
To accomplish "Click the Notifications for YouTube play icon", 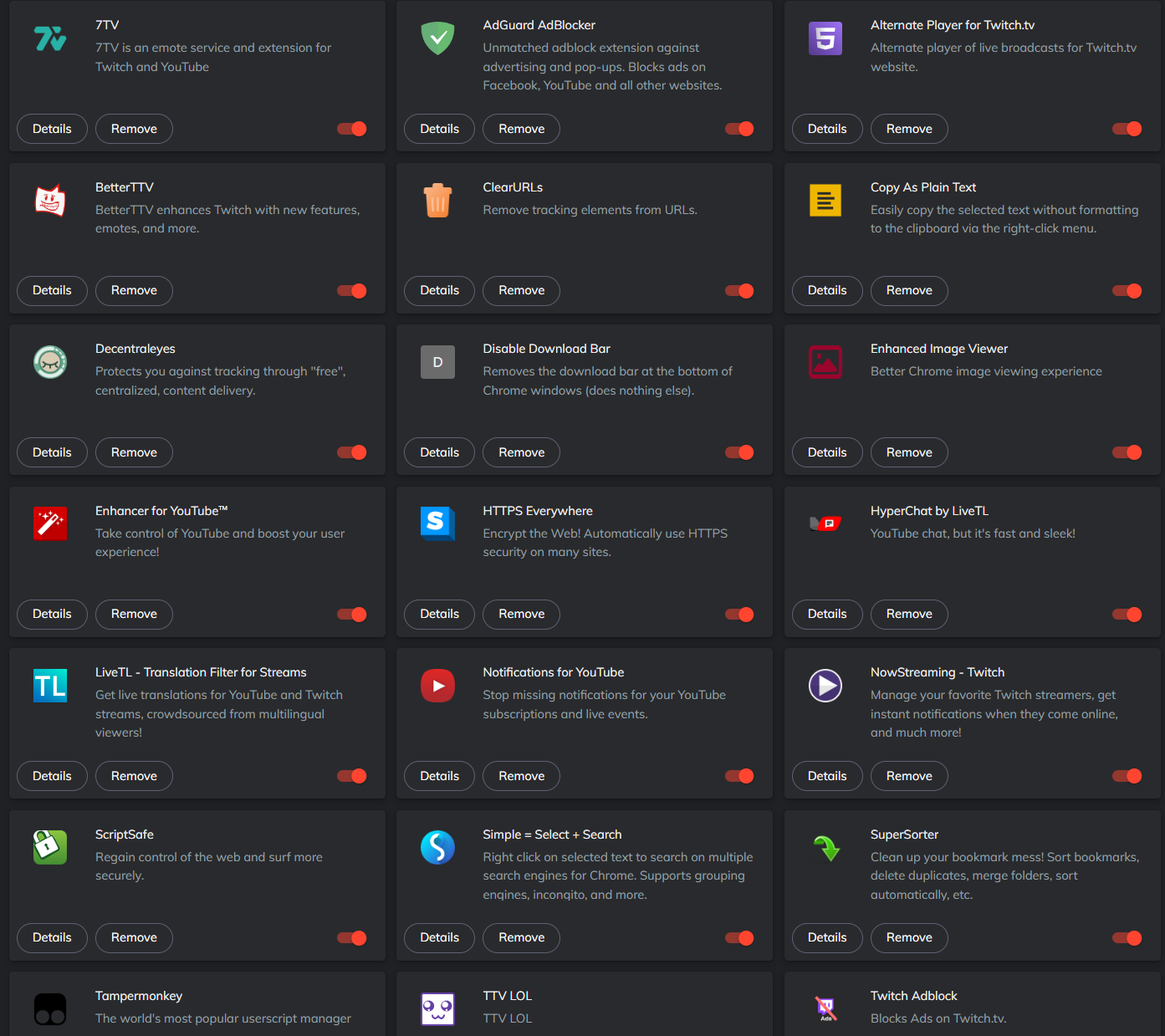I will click(x=437, y=686).
